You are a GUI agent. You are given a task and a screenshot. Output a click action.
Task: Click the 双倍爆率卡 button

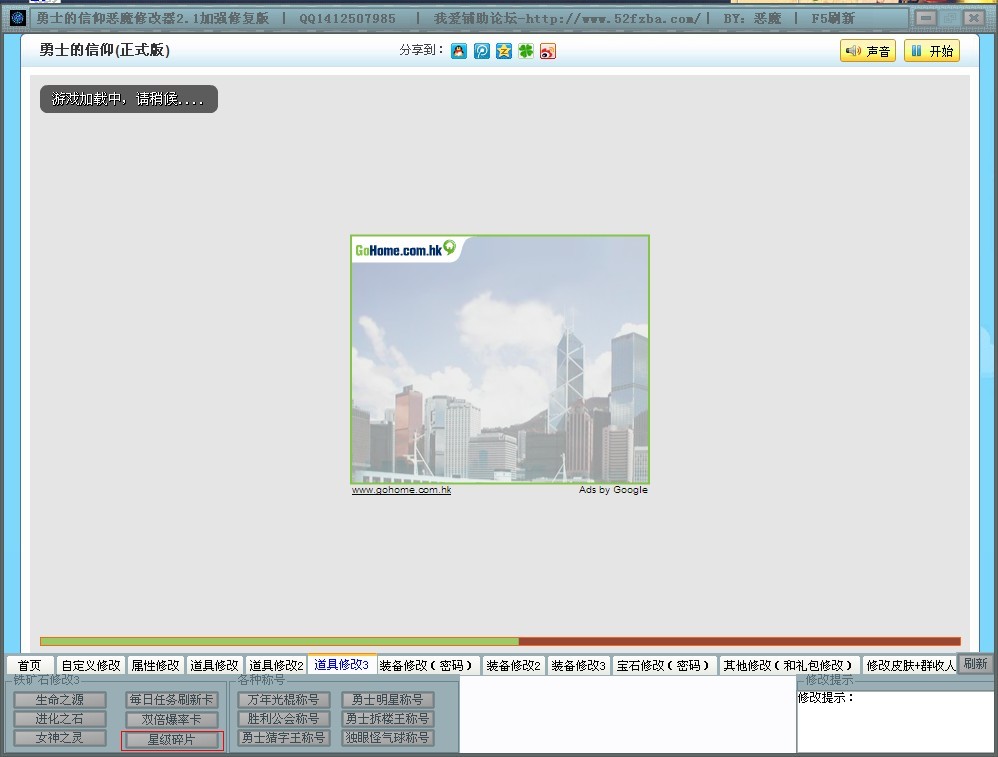(x=172, y=720)
